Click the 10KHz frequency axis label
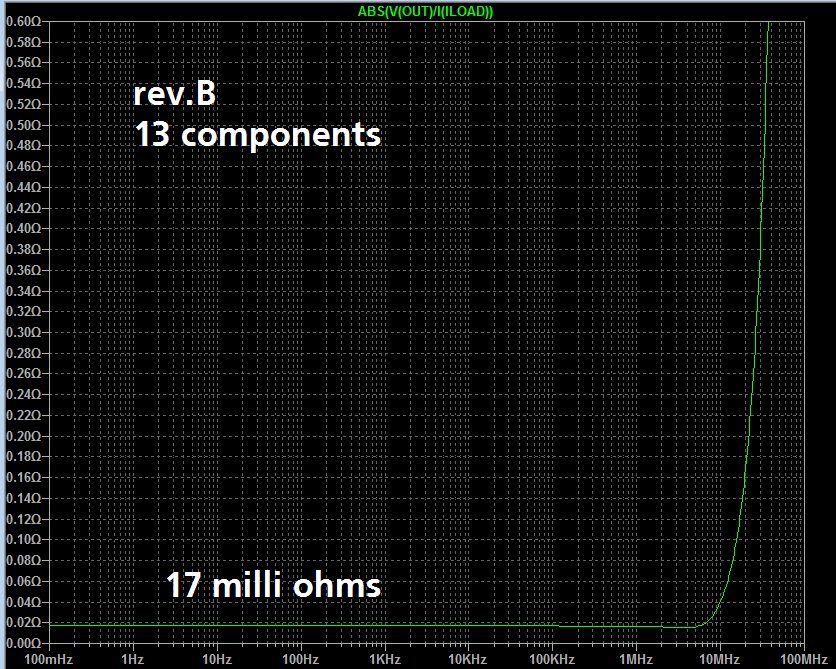Screen dimensions: 836x669 tap(468, 659)
